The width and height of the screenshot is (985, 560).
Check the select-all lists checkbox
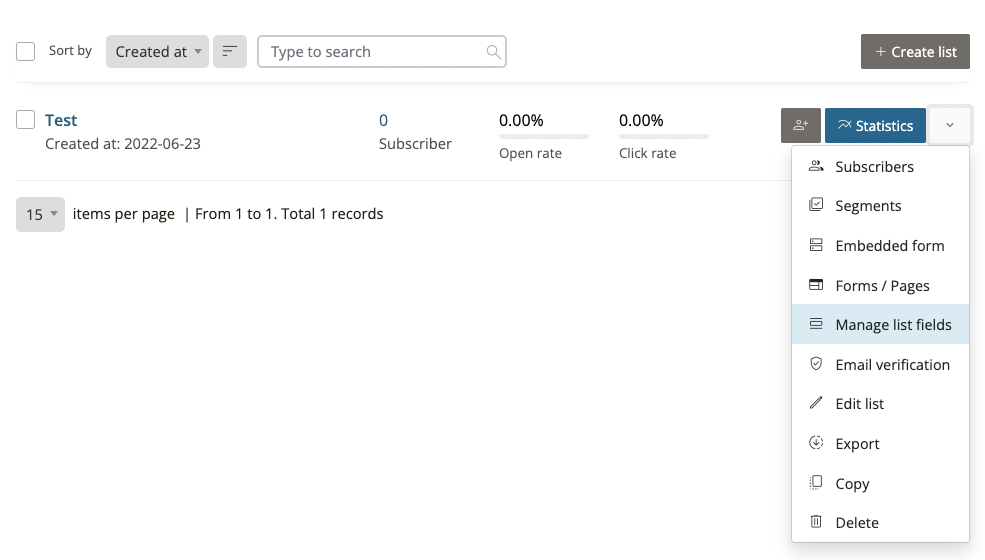pyautogui.click(x=26, y=52)
